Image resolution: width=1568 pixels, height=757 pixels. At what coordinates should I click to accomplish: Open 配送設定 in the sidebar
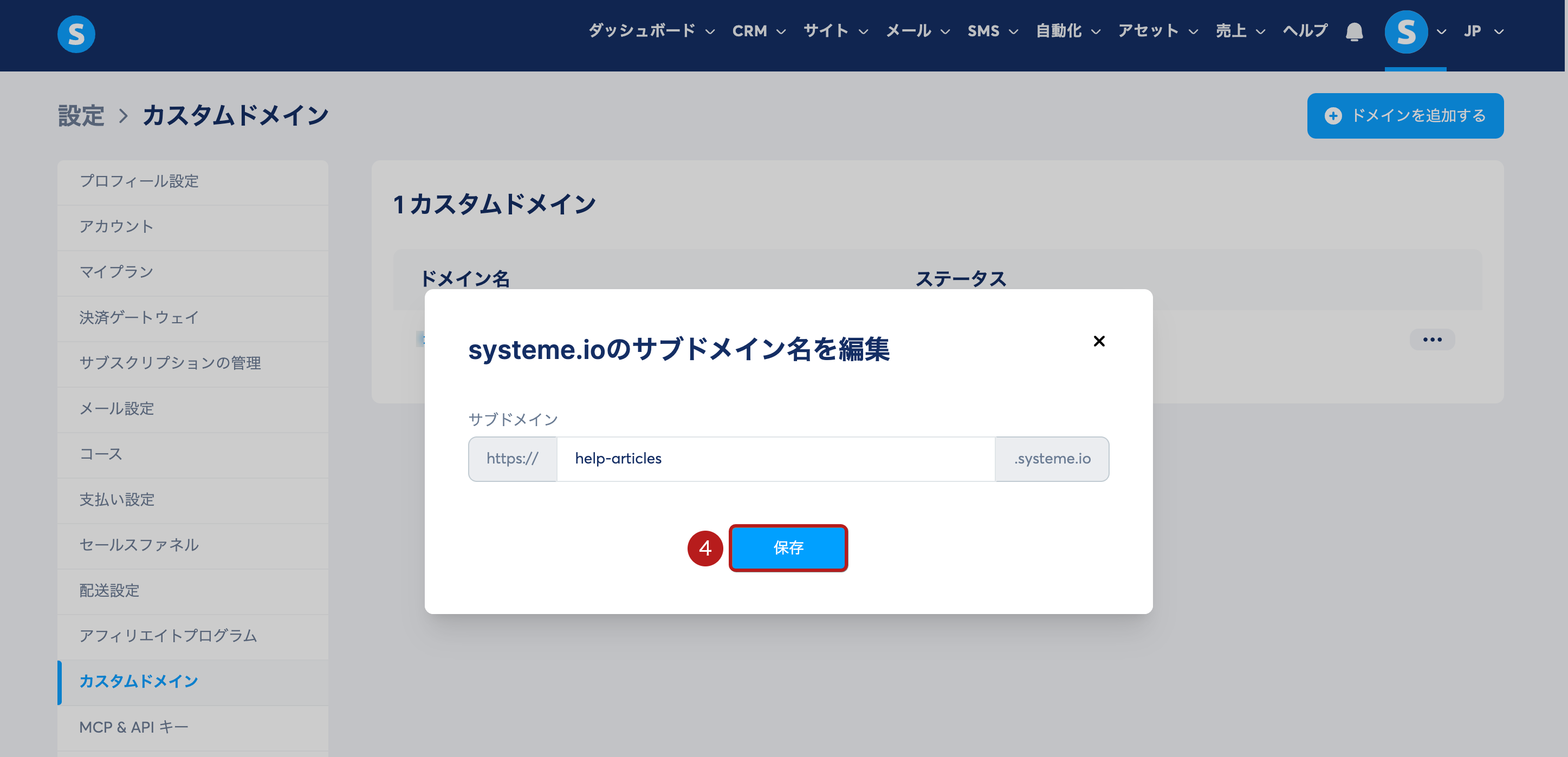pos(192,591)
